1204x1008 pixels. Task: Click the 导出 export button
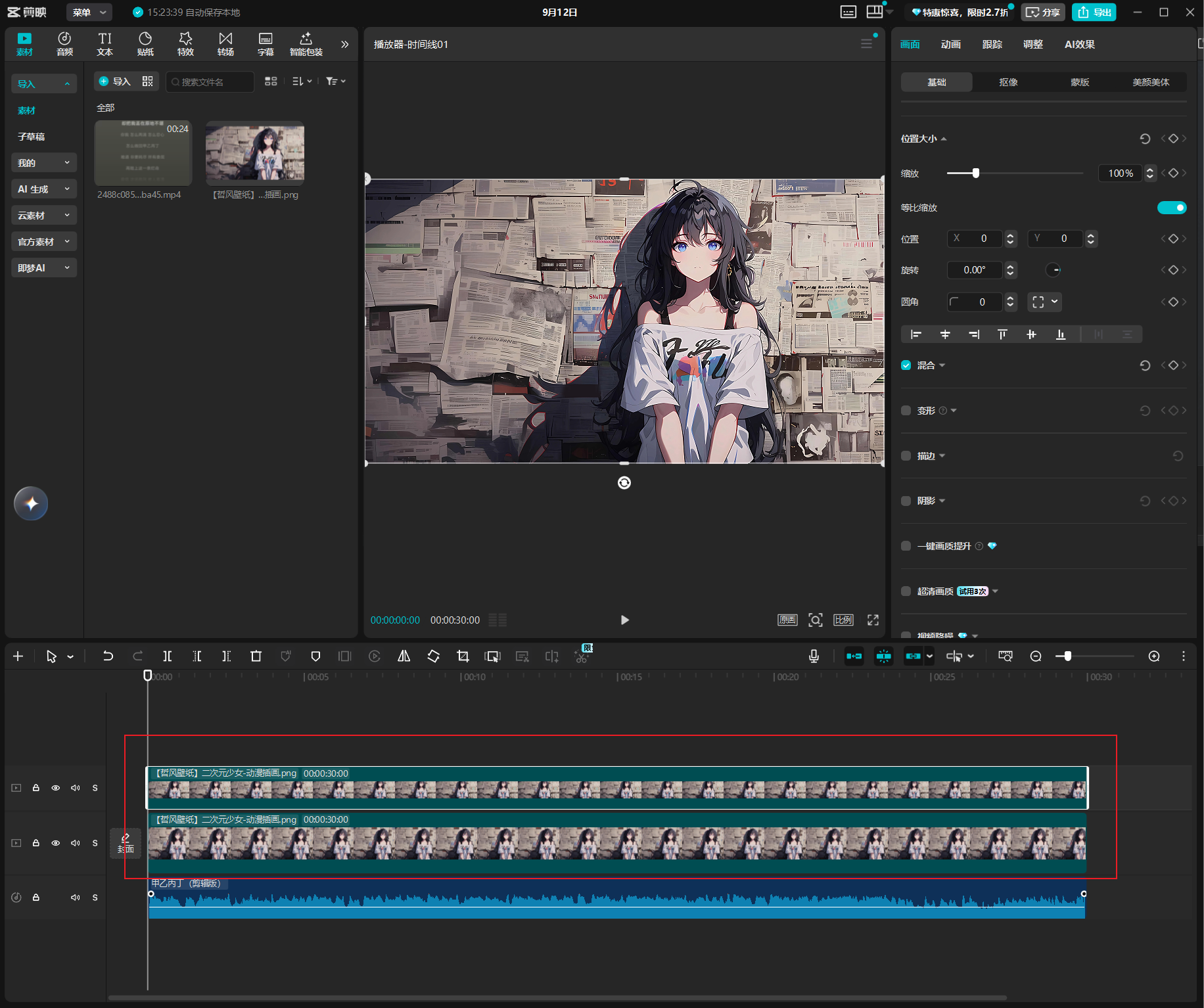point(1094,12)
